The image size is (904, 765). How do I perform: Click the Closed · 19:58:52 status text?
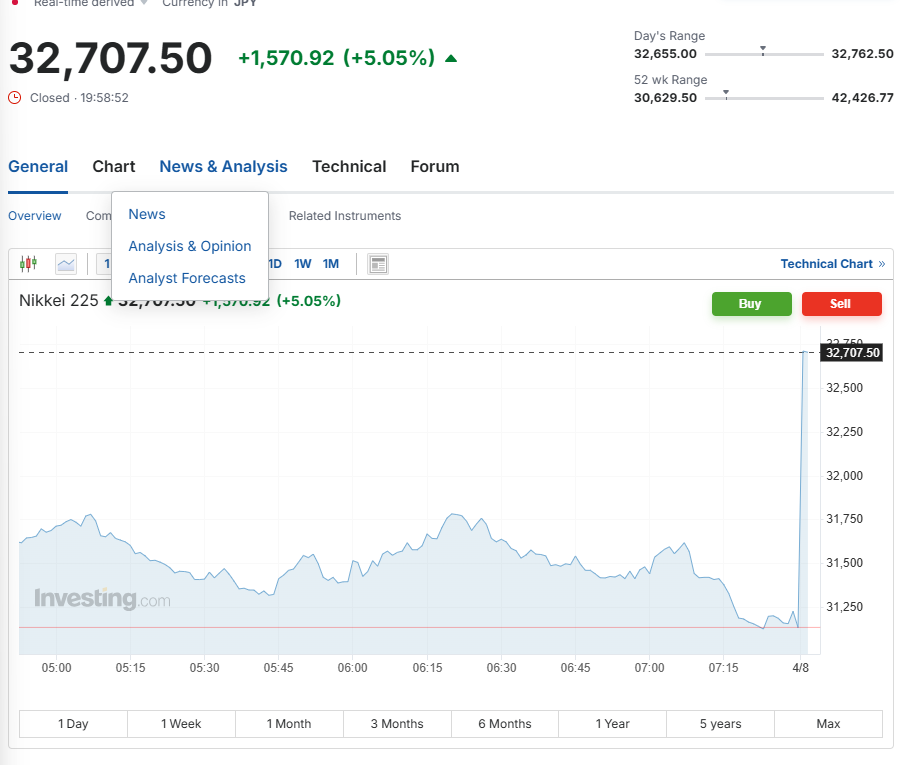tap(79, 98)
